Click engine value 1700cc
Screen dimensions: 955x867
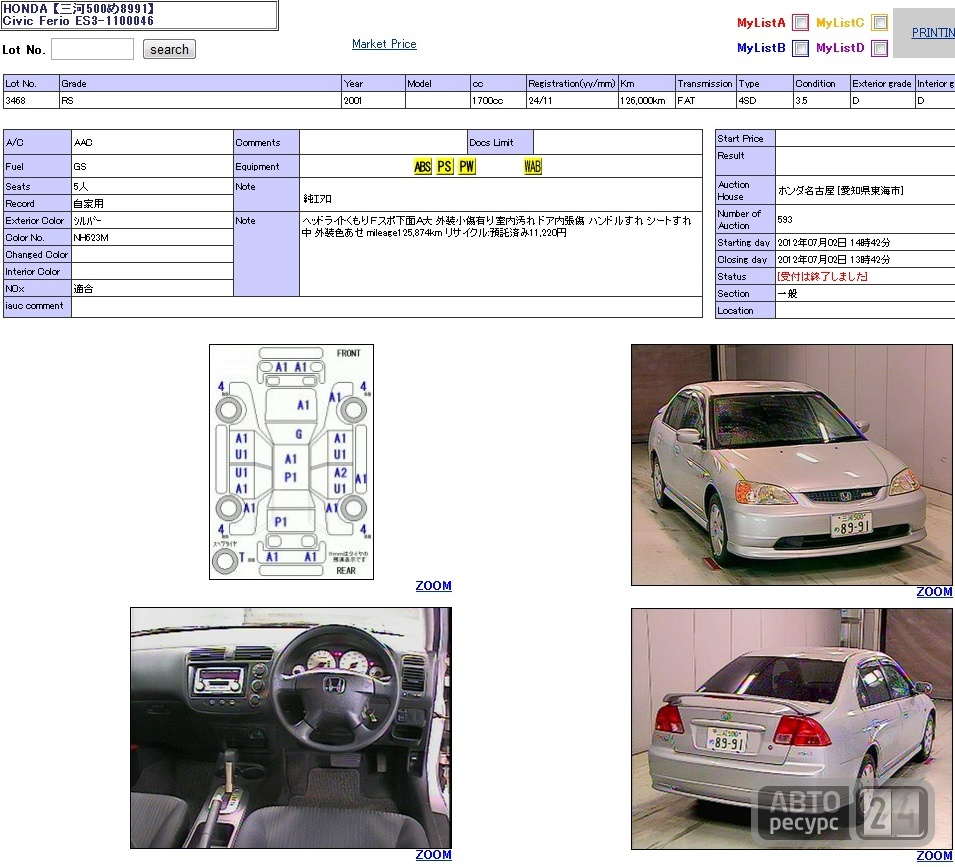(x=487, y=100)
